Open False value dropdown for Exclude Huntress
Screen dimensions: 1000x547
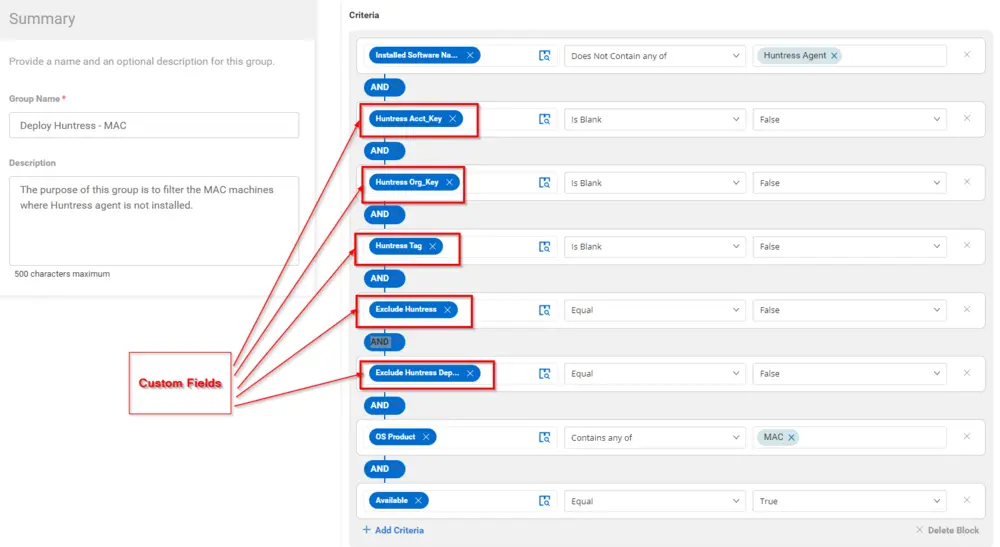click(x=849, y=310)
